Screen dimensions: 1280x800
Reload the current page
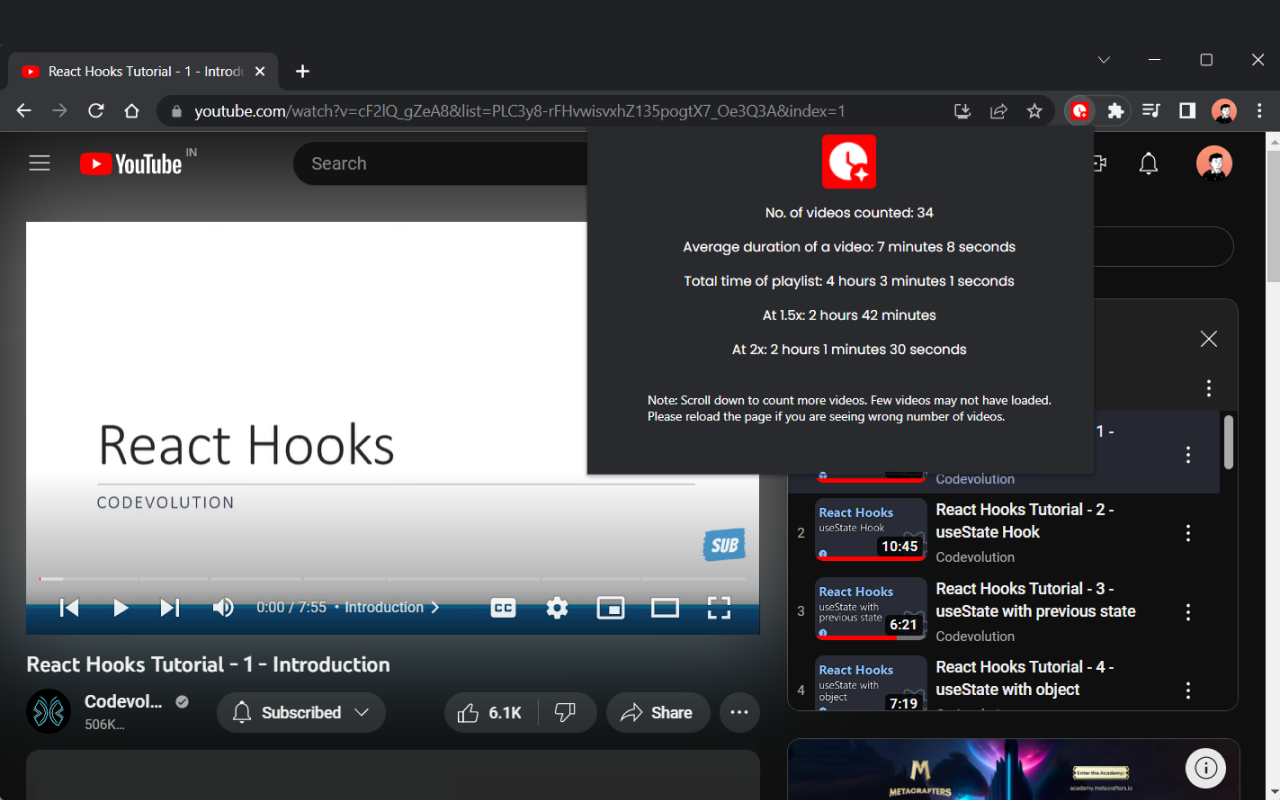click(96, 111)
